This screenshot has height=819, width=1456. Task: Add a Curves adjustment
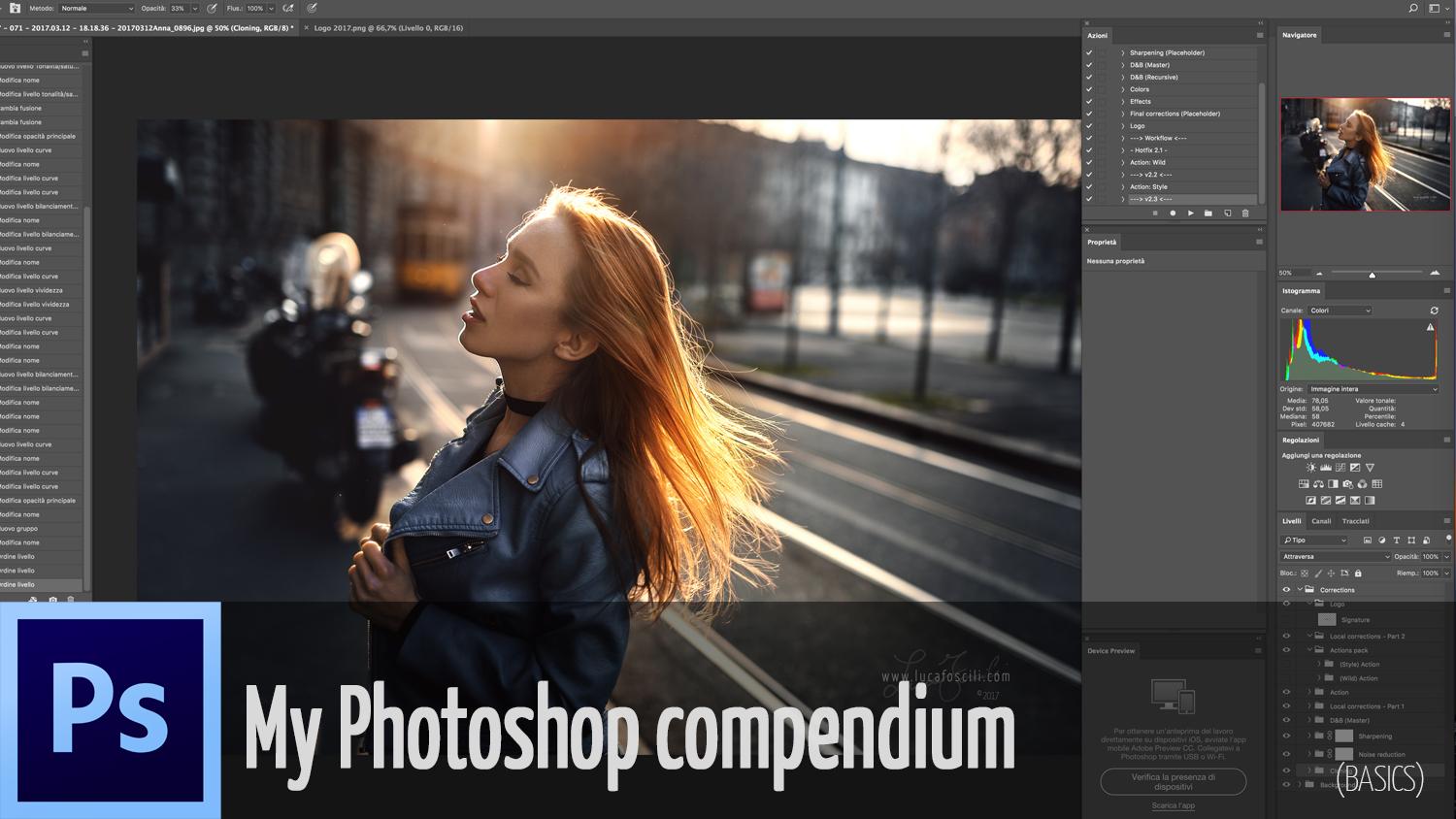1340,468
